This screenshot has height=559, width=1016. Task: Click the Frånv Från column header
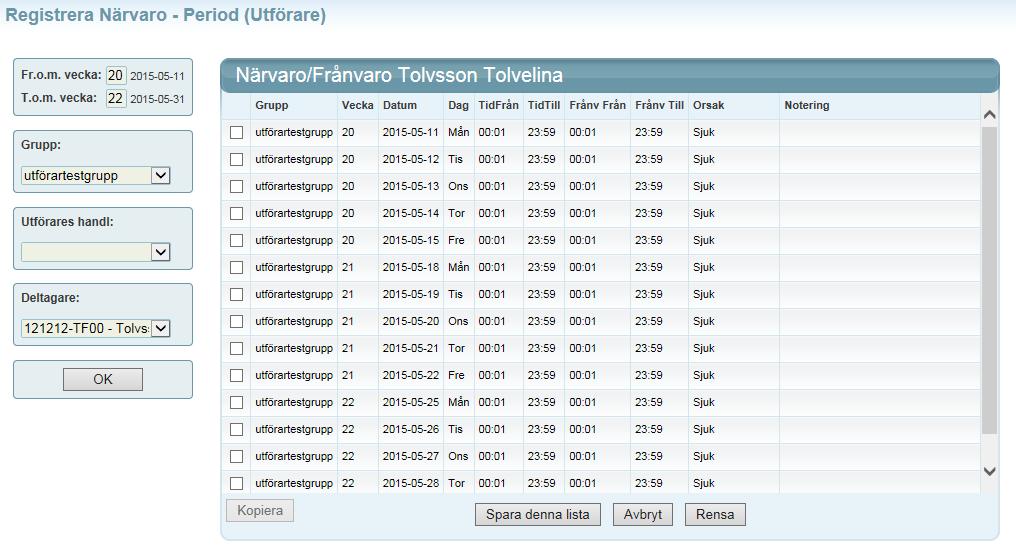[597, 105]
